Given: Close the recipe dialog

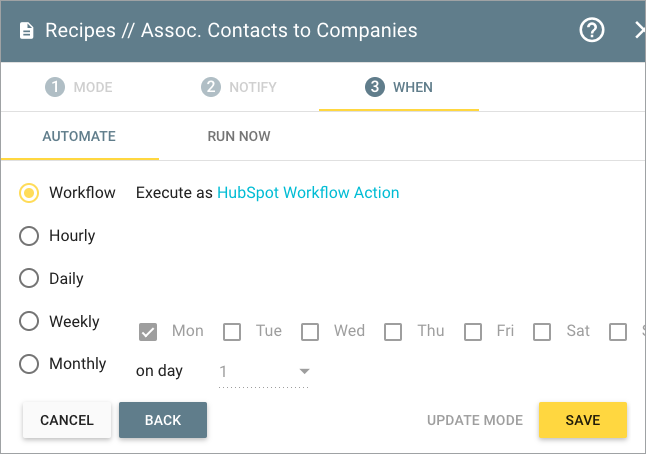Looking at the screenshot, I should [639, 30].
